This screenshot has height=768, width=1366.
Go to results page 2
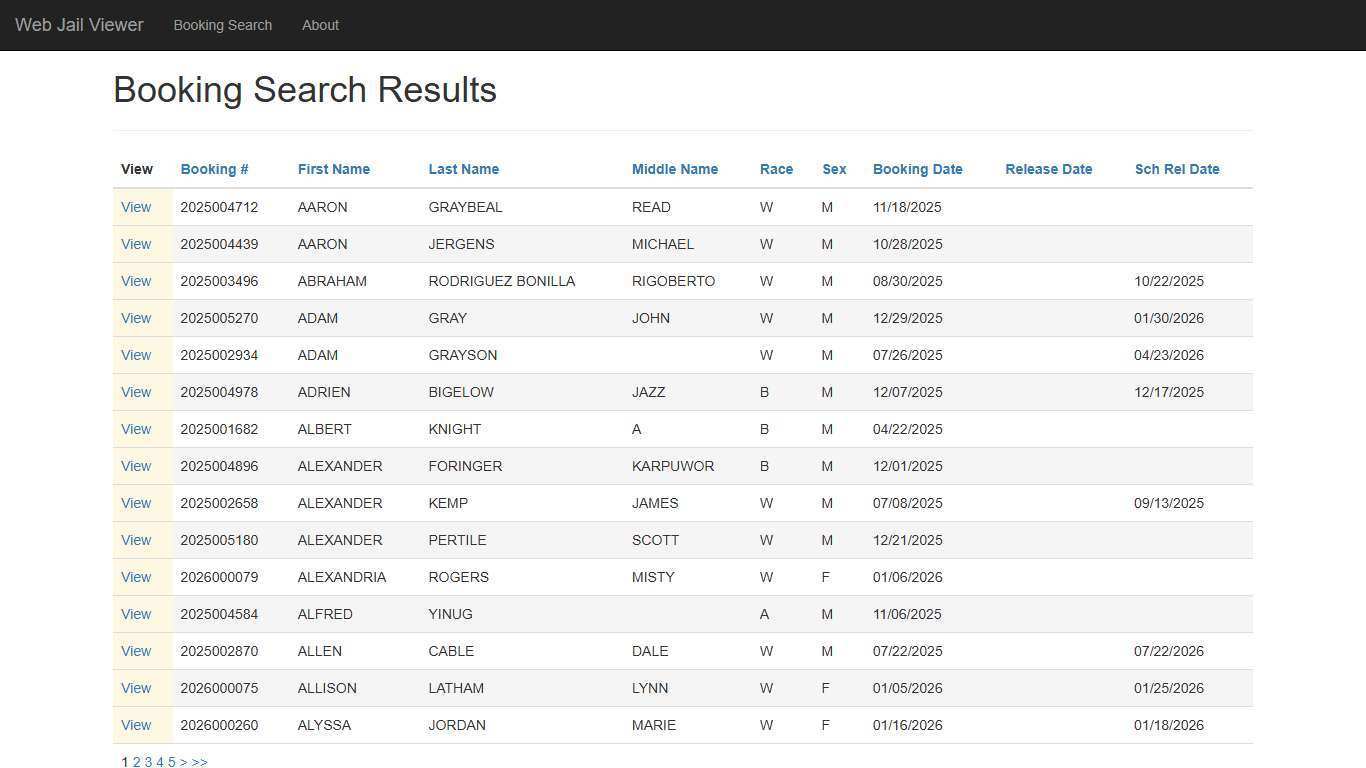[x=135, y=762]
